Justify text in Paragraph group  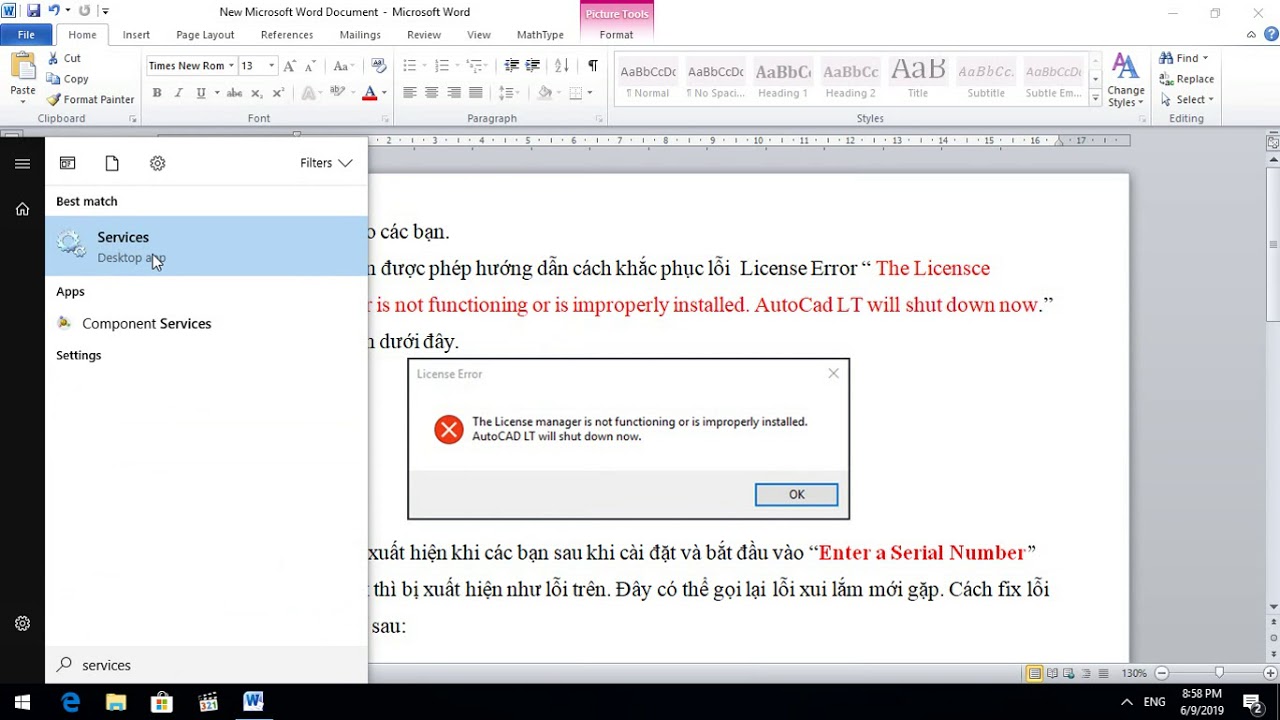pos(476,93)
